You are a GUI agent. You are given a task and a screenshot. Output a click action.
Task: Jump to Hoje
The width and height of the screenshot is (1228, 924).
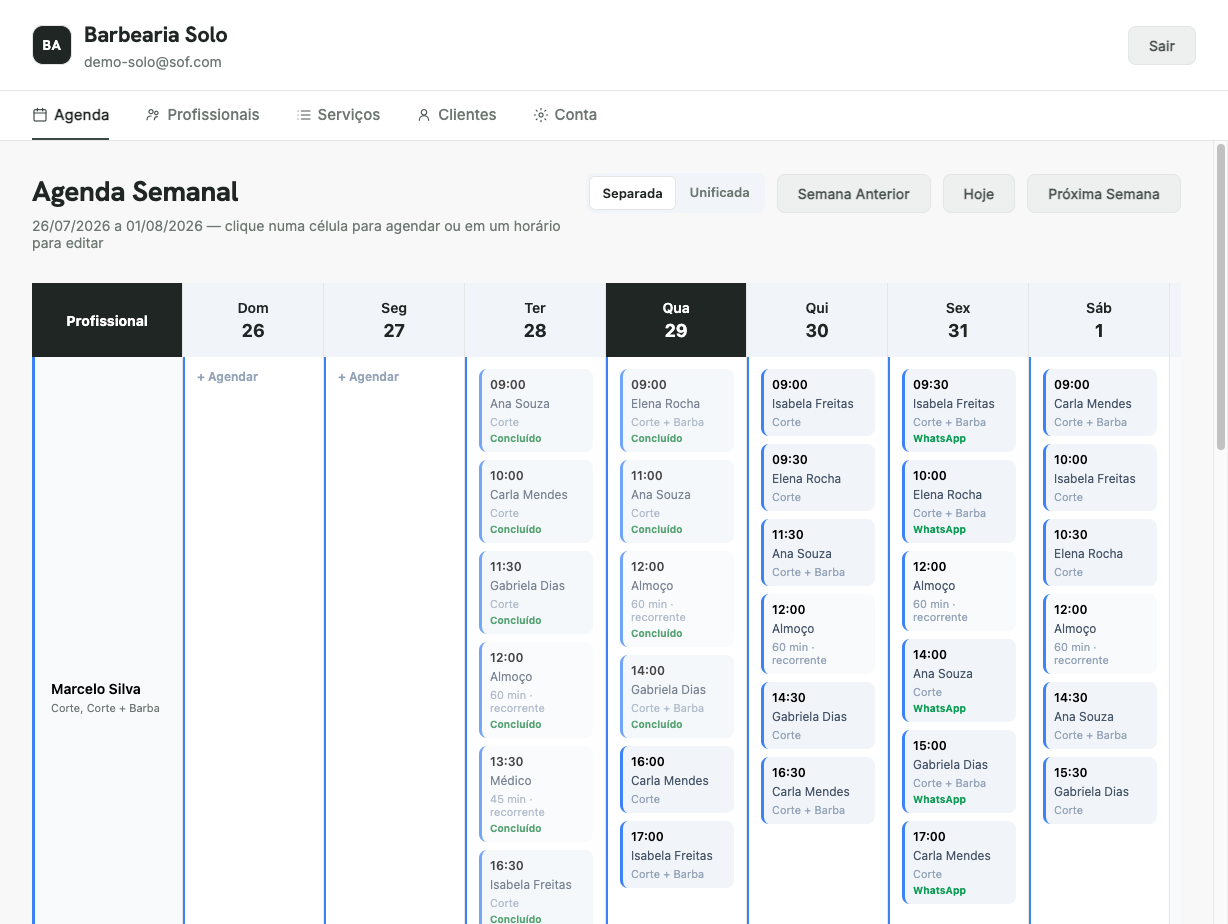(979, 194)
